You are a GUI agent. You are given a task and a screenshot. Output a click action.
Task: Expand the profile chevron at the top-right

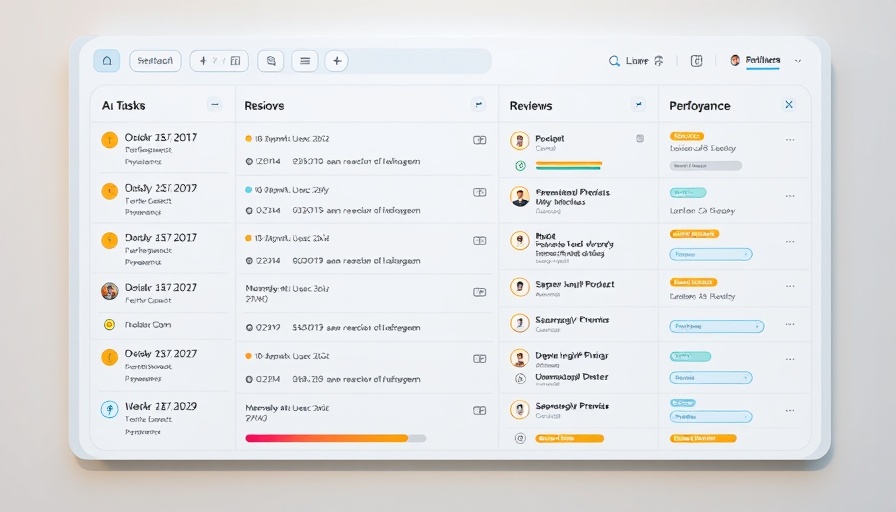point(798,61)
